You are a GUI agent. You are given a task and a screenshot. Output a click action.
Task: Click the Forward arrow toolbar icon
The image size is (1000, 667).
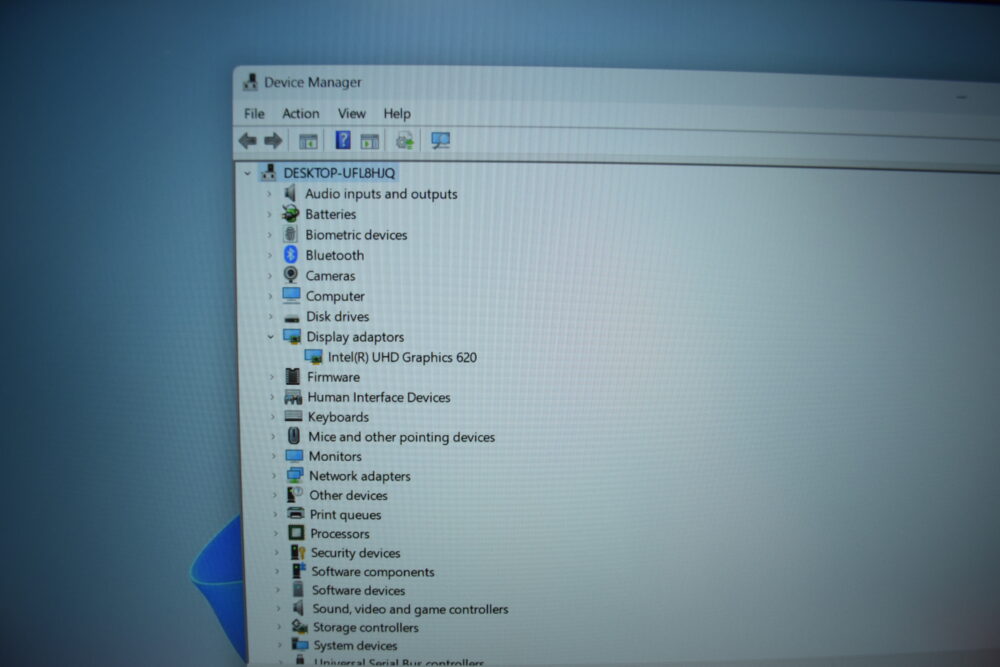coord(274,140)
